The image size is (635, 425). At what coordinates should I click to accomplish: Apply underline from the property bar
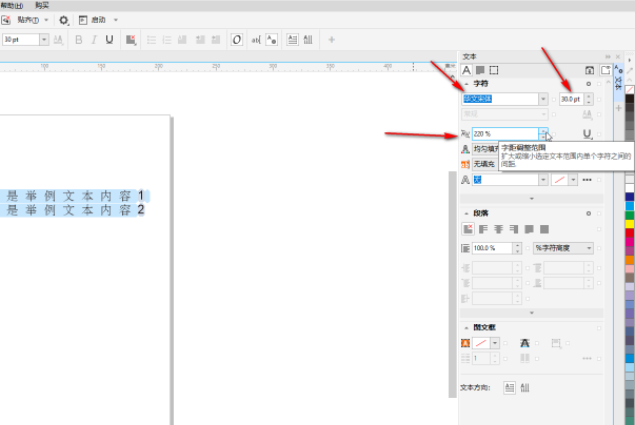[108, 40]
